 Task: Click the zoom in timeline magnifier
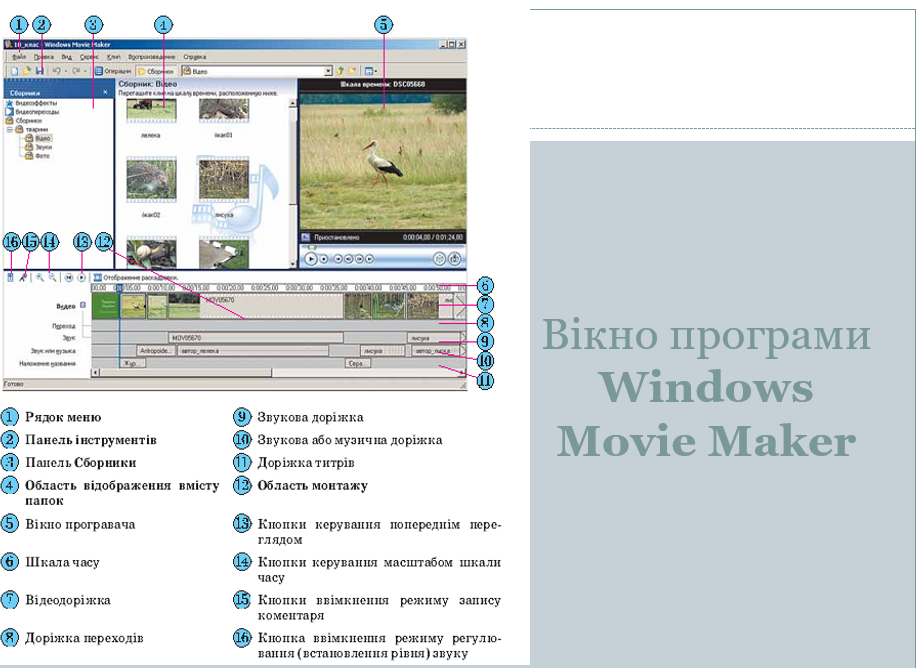[39, 277]
